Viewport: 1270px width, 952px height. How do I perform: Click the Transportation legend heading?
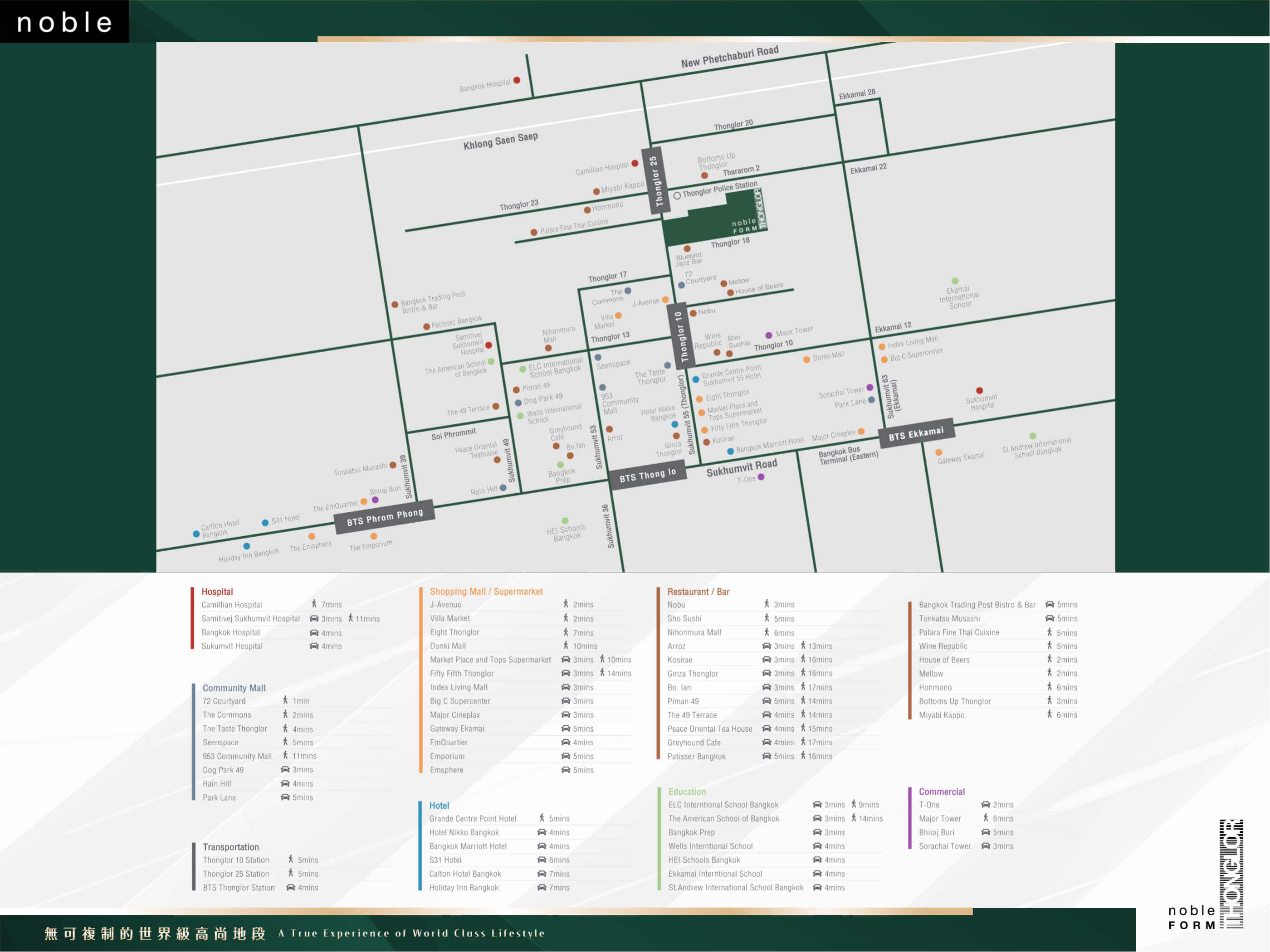point(231,847)
